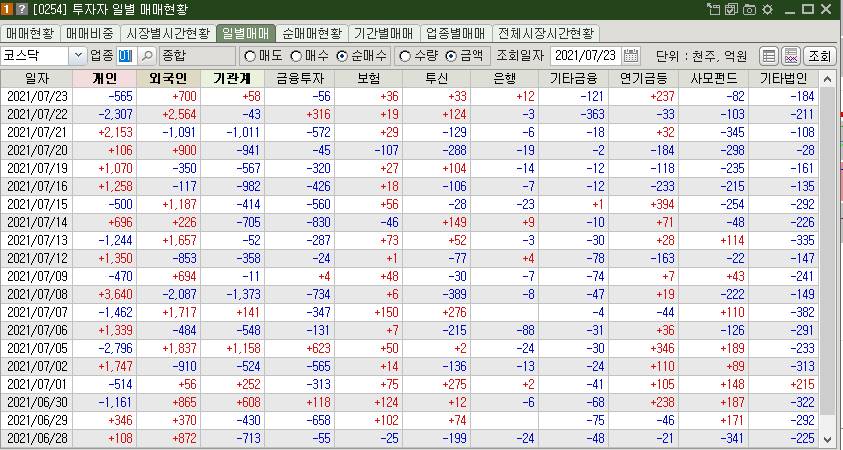Open settings via the gear icon
Screen dimensions: 843x450
click(x=767, y=9)
